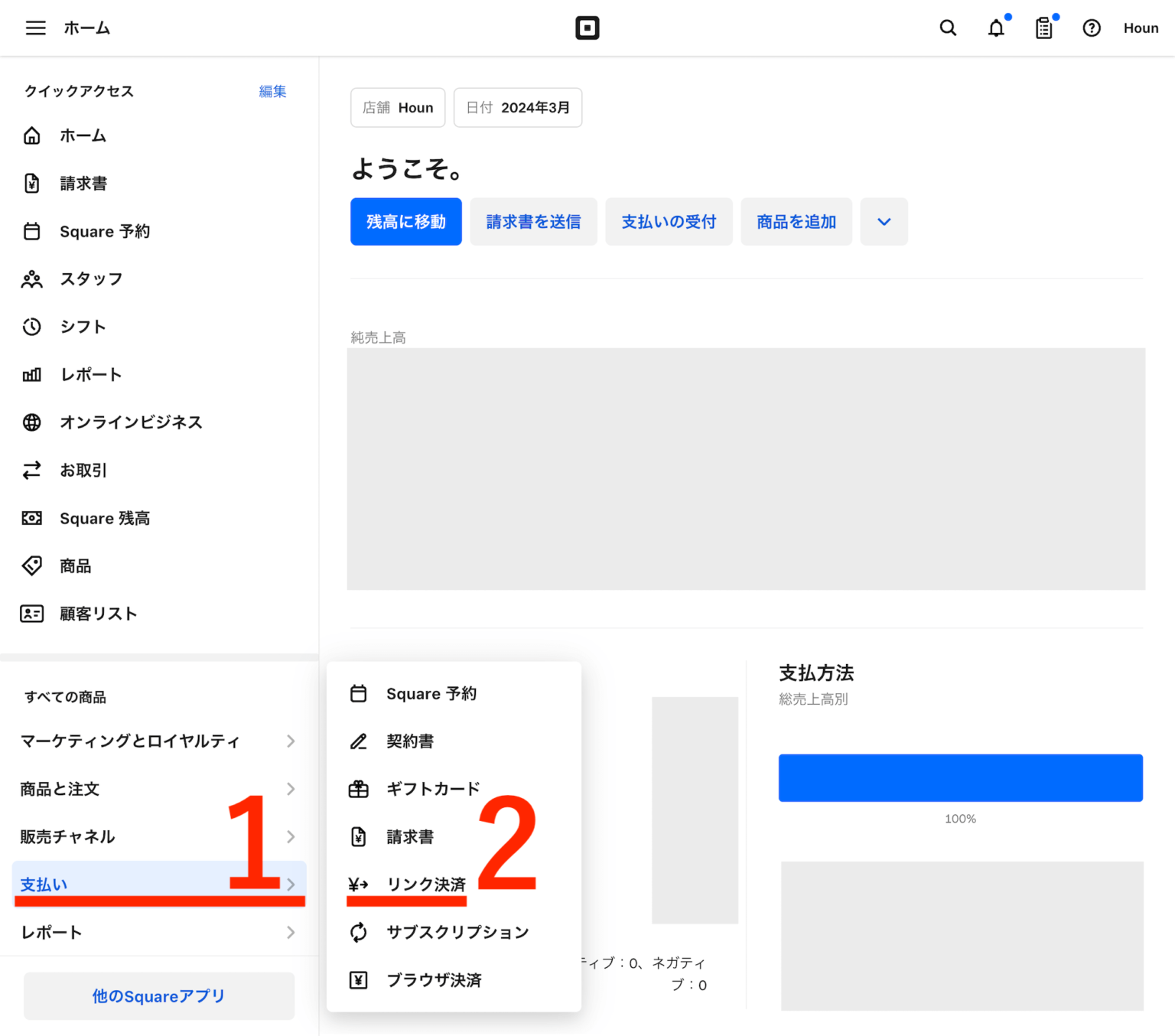
Task: Select the 顧客リスト contact card icon
Action: (31, 613)
